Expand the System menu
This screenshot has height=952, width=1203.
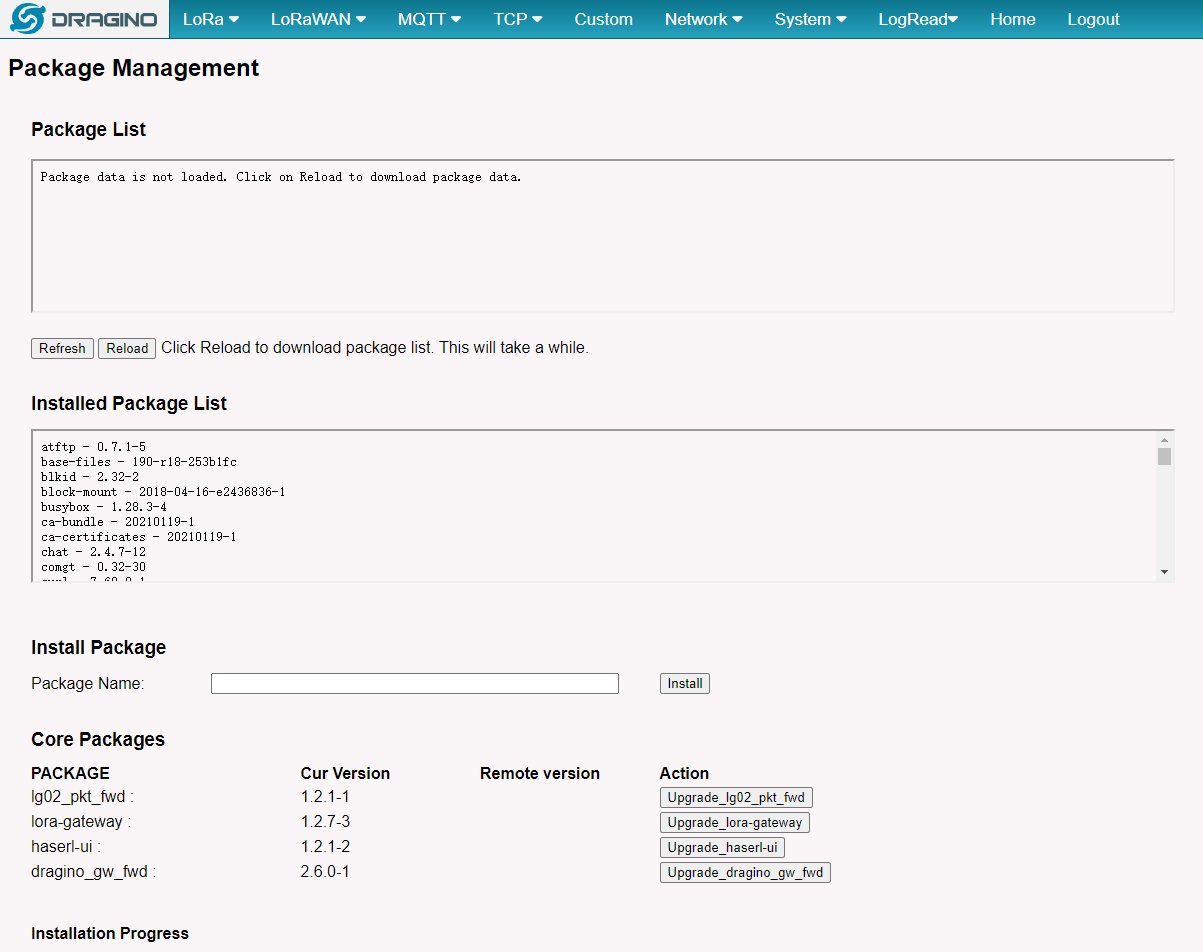pyautogui.click(x=810, y=19)
